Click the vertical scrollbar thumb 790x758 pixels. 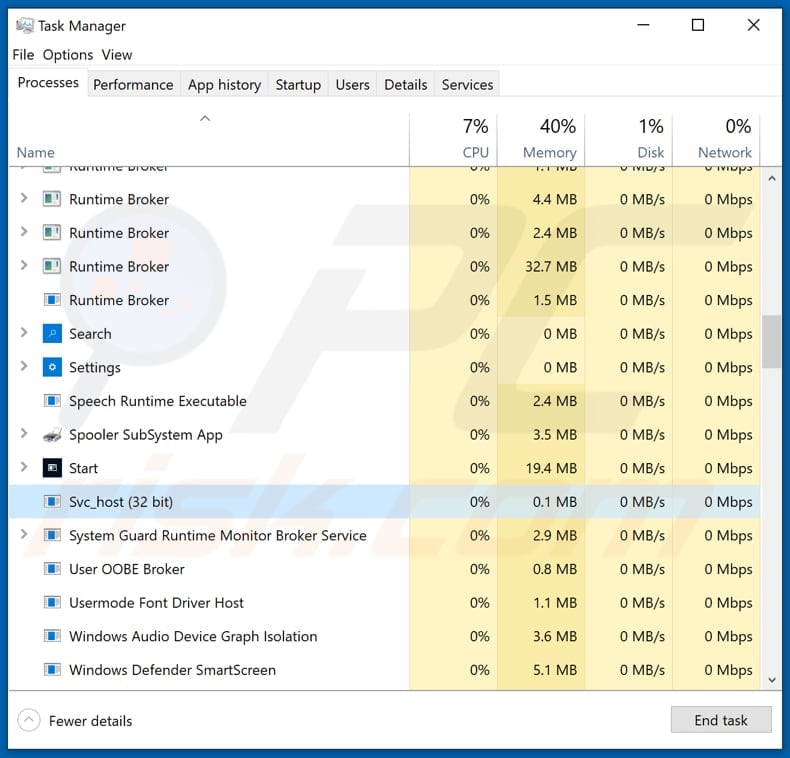[772, 342]
